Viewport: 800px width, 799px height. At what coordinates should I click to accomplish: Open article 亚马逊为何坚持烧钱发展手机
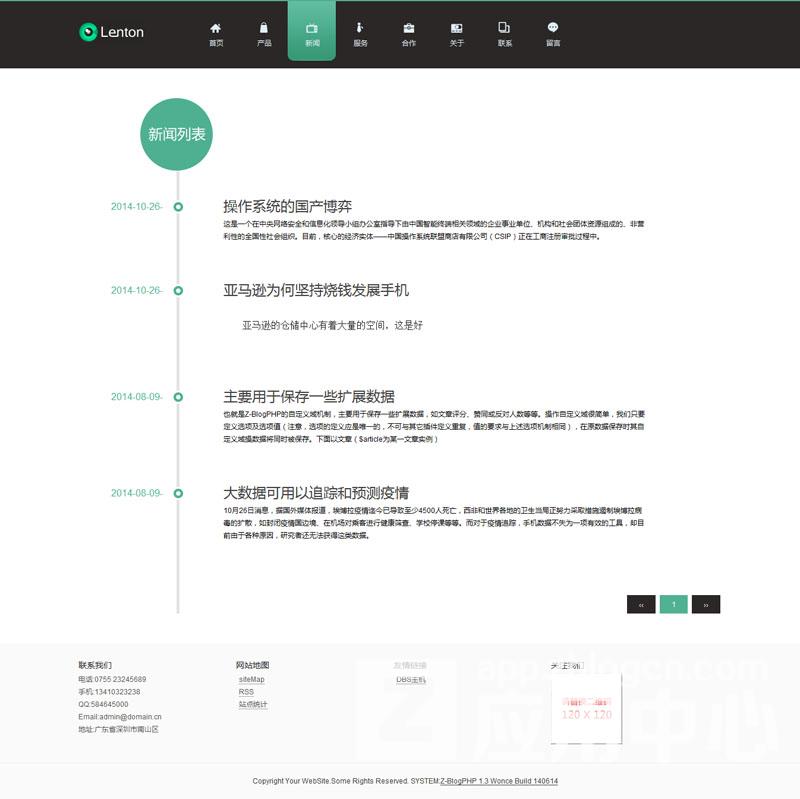click(315, 291)
